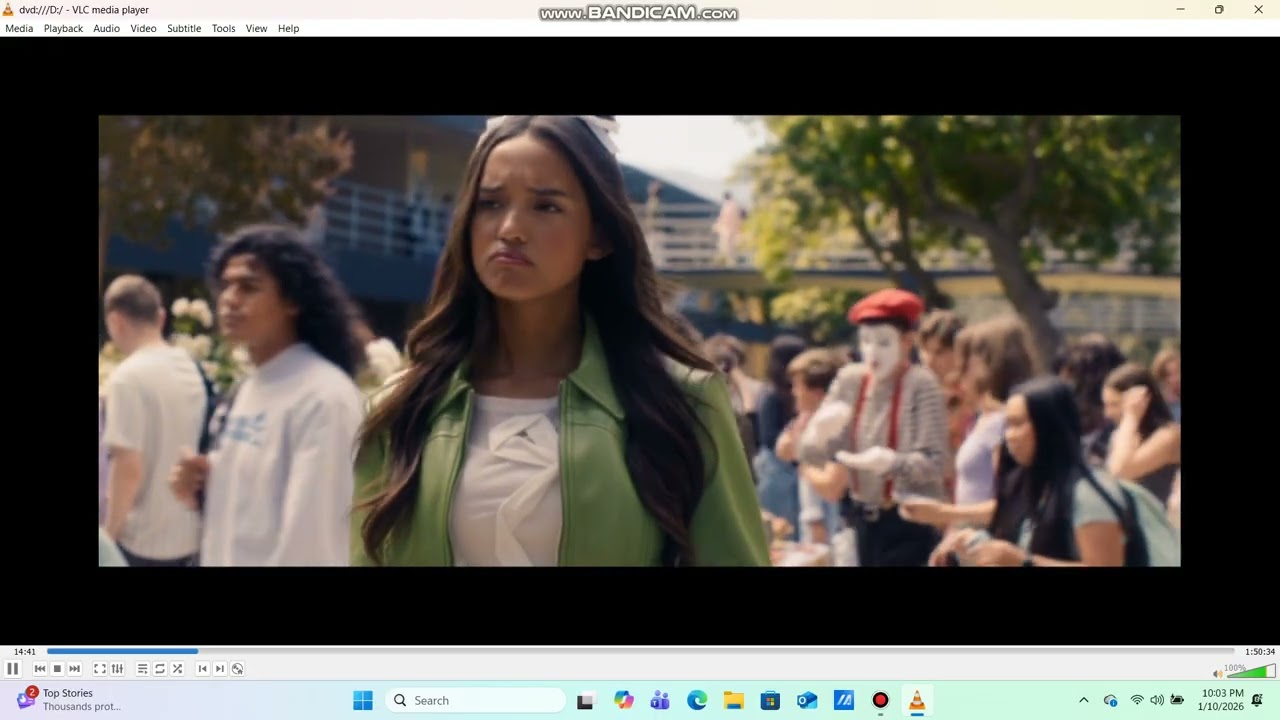Screen dimensions: 1280x720
Task: Click the taskbar Search box
Action: point(474,700)
